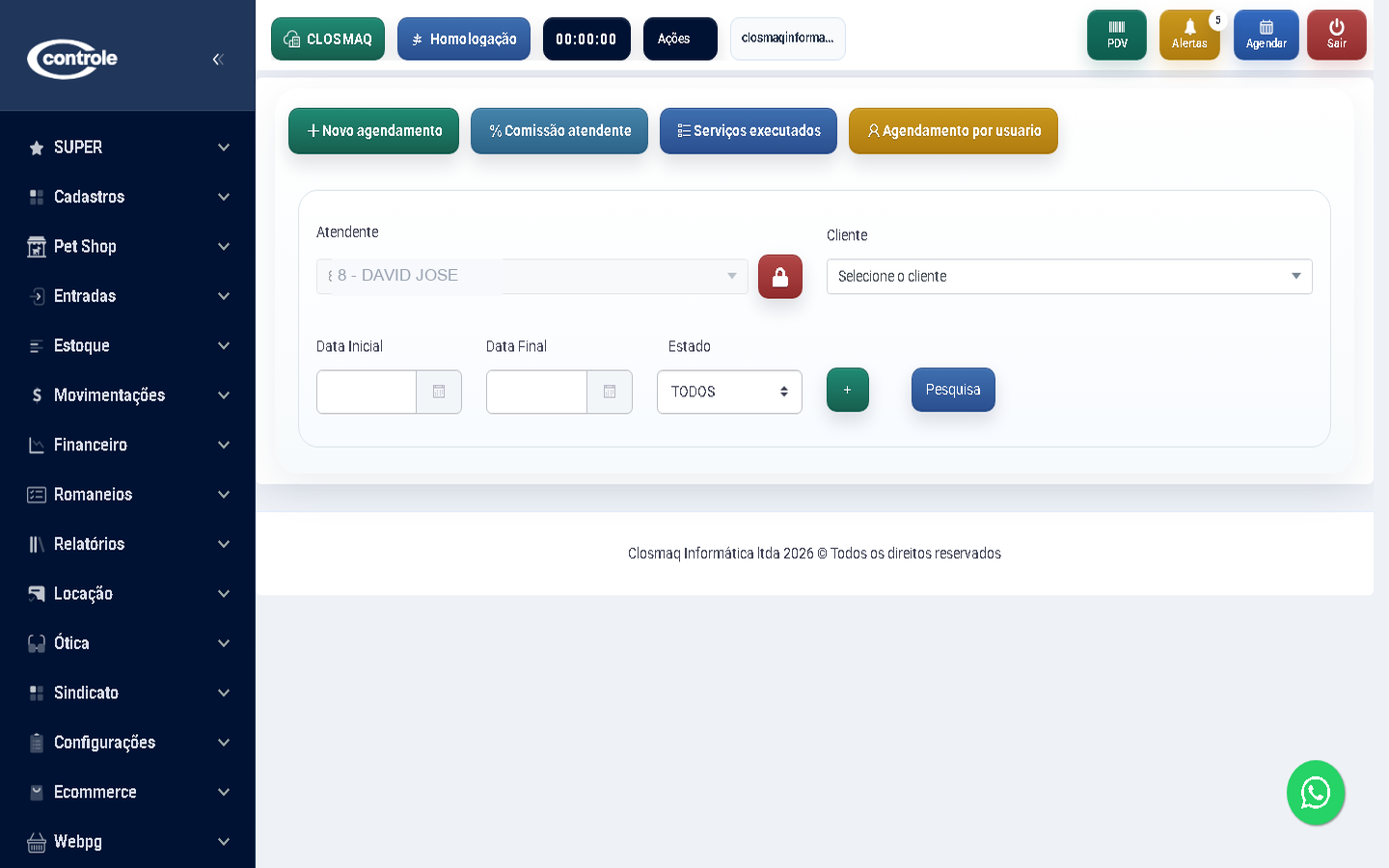1389x868 pixels.
Task: Open Serviços executados
Action: [x=748, y=131]
